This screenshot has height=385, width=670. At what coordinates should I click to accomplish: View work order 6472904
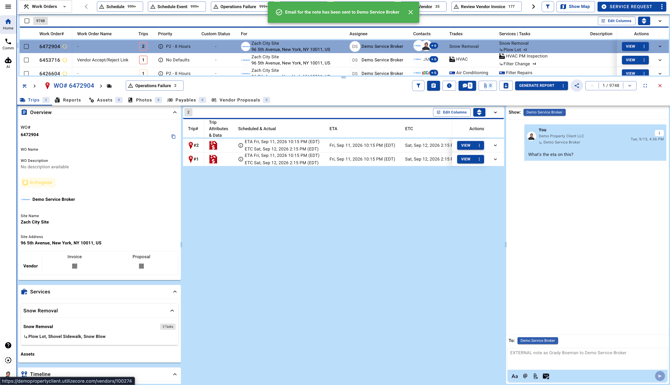pyautogui.click(x=630, y=46)
